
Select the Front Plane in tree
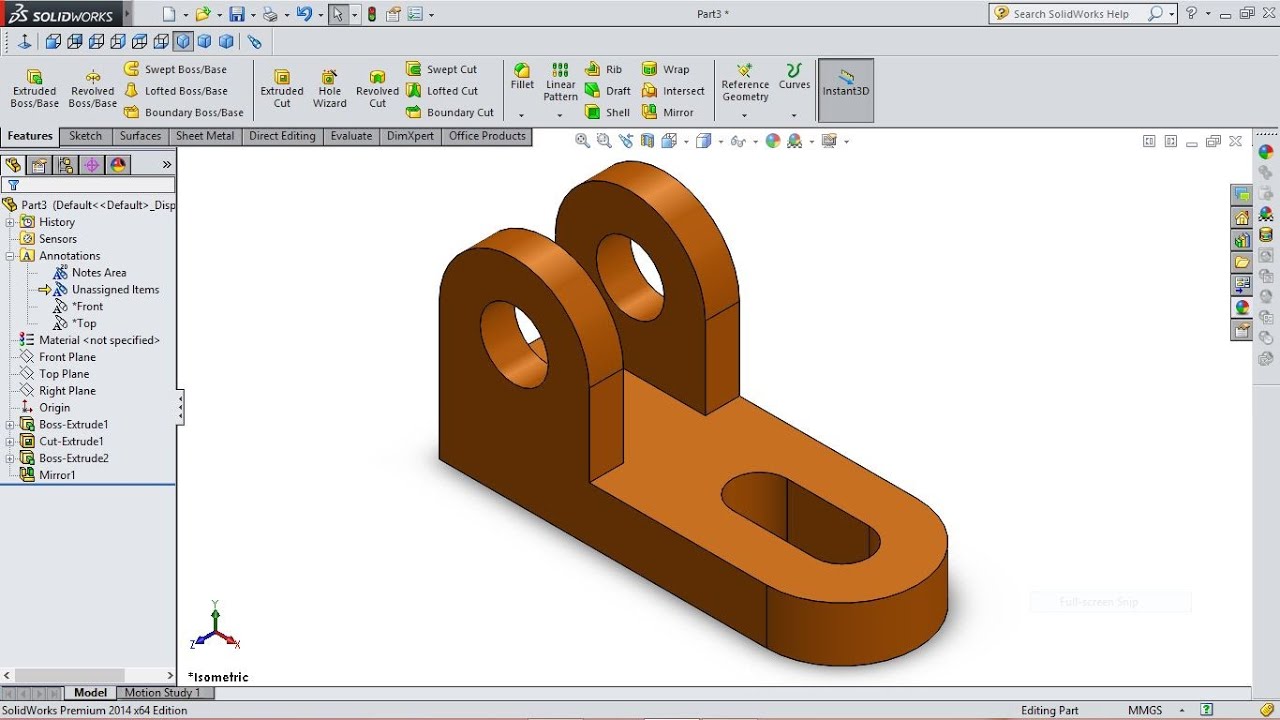pos(67,357)
